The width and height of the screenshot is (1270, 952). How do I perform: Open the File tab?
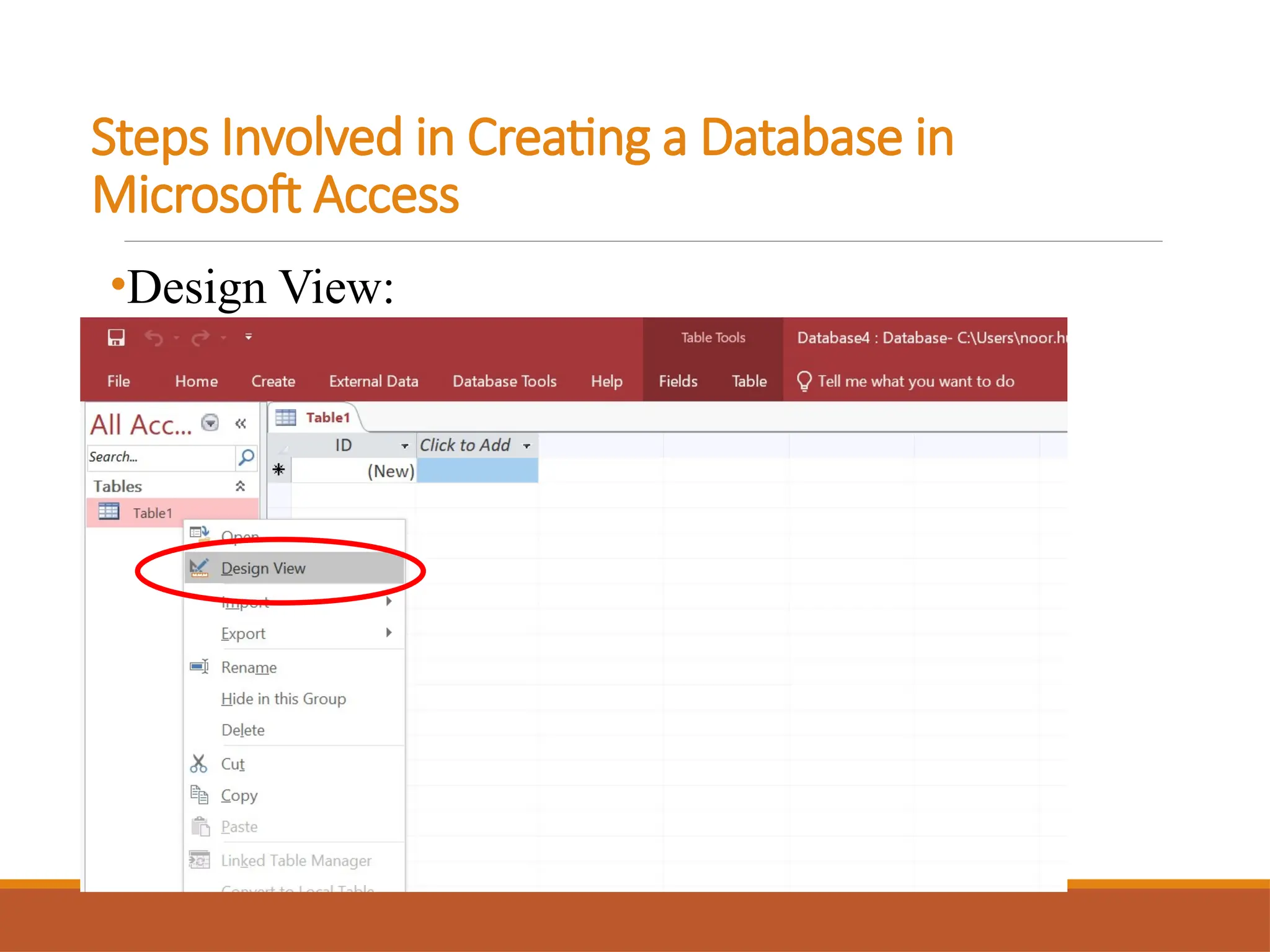point(118,381)
